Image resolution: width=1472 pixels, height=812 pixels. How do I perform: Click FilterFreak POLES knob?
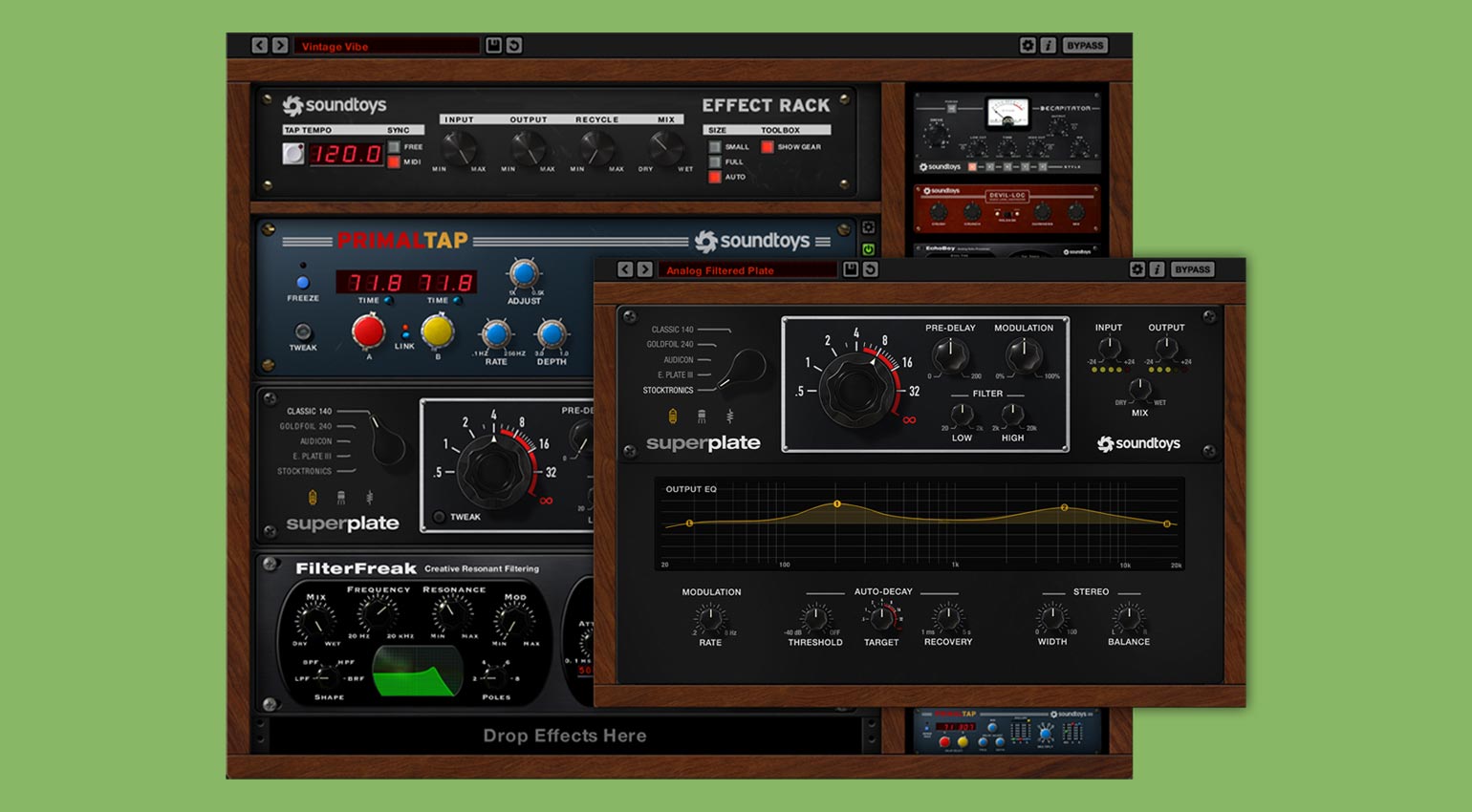(495, 676)
